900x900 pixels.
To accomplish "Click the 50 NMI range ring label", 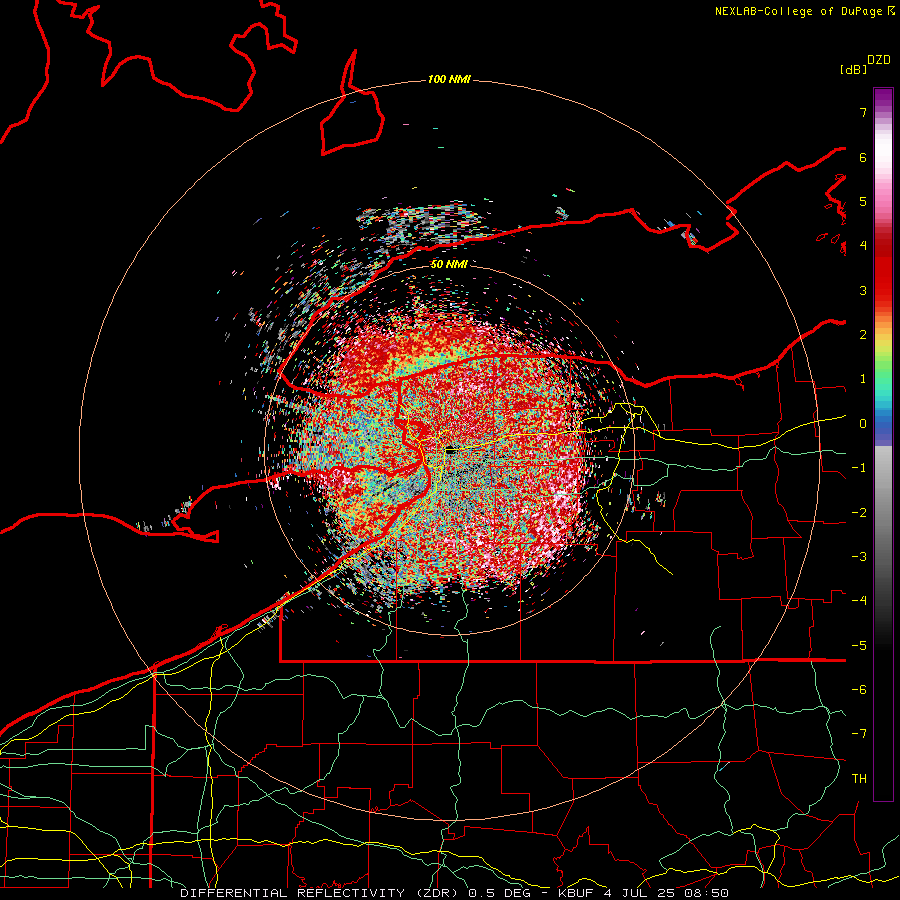I will point(449,265).
